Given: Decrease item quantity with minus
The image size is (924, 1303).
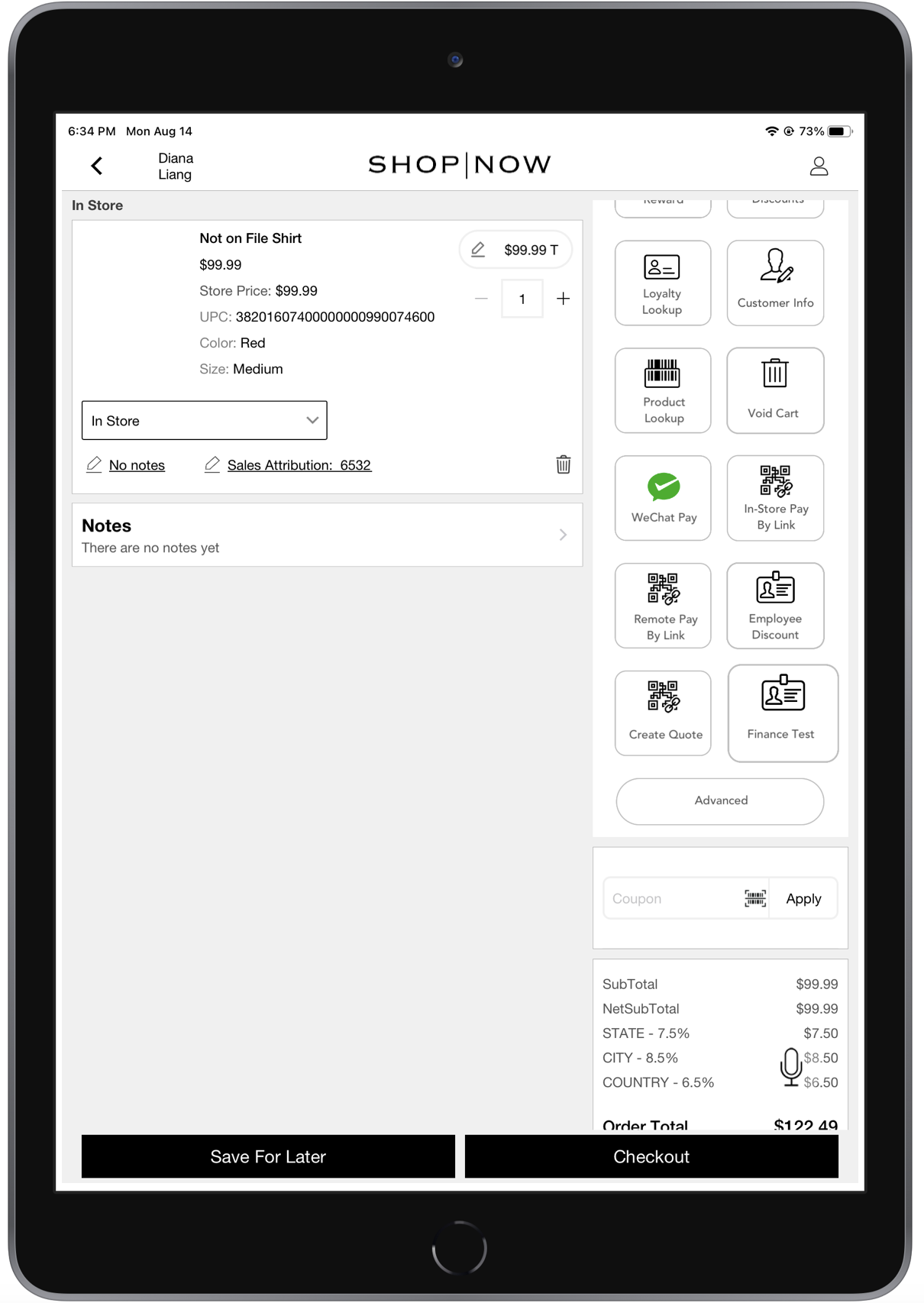Looking at the screenshot, I should tap(481, 299).
